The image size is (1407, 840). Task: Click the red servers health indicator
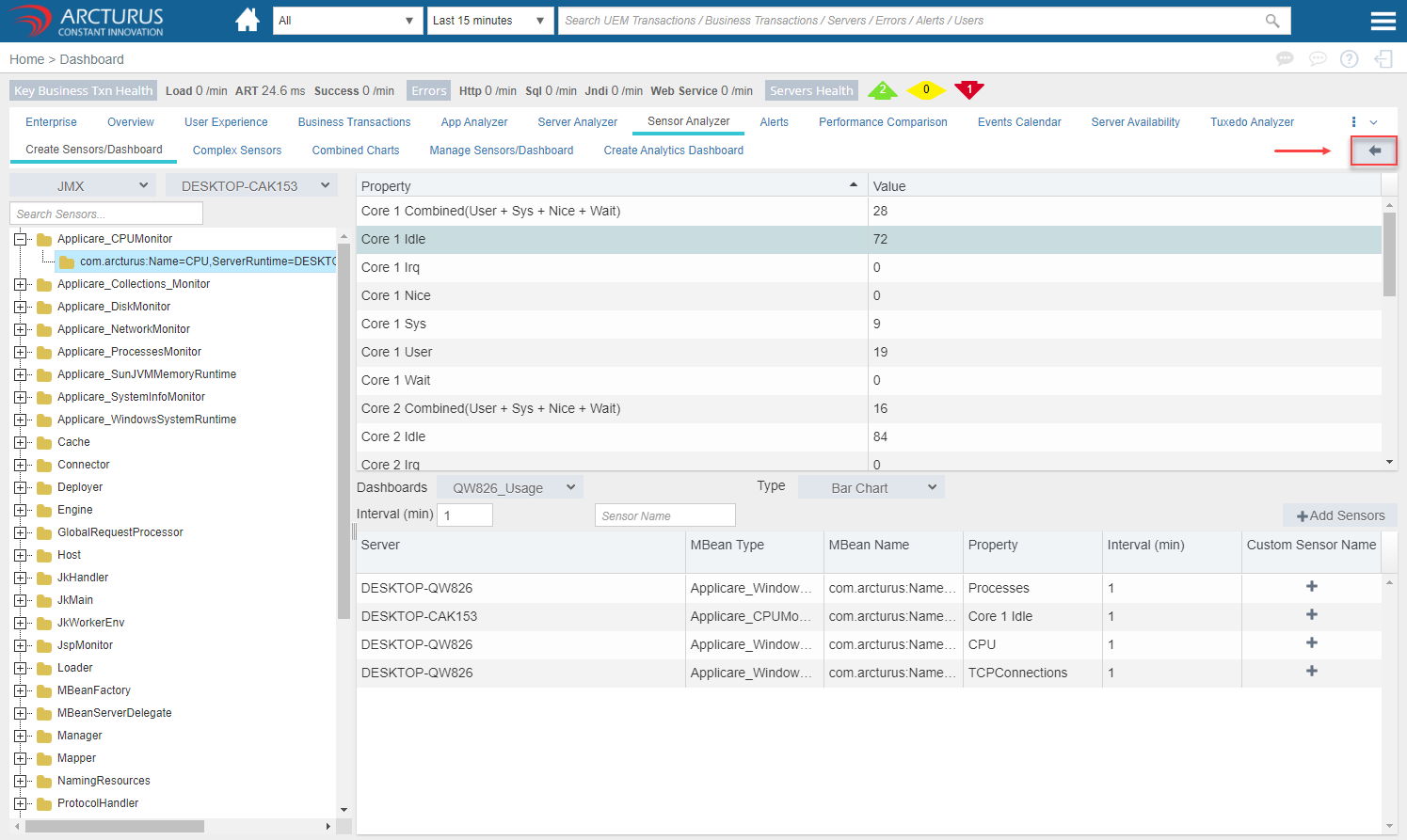tap(968, 89)
